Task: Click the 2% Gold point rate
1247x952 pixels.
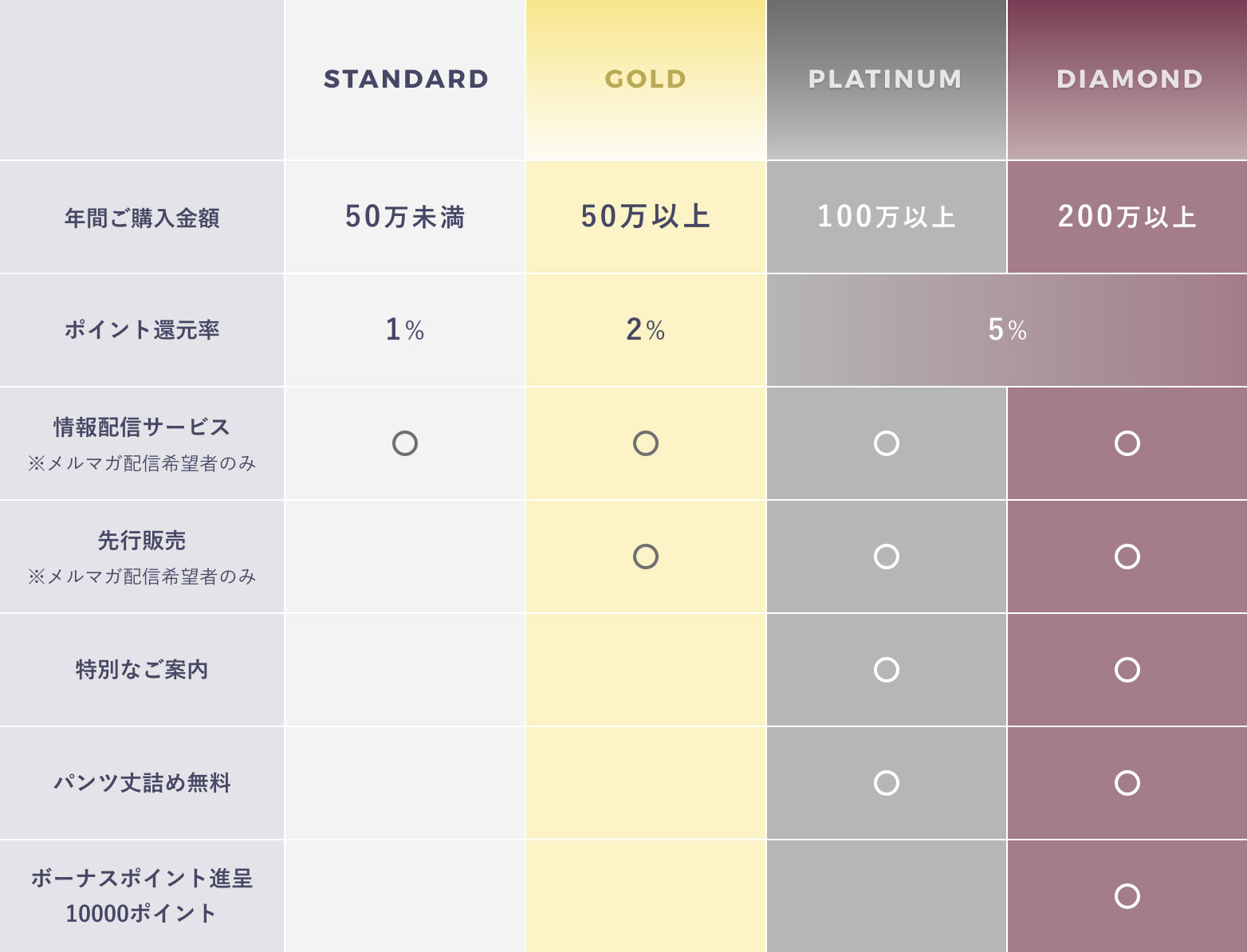Action: (x=646, y=330)
